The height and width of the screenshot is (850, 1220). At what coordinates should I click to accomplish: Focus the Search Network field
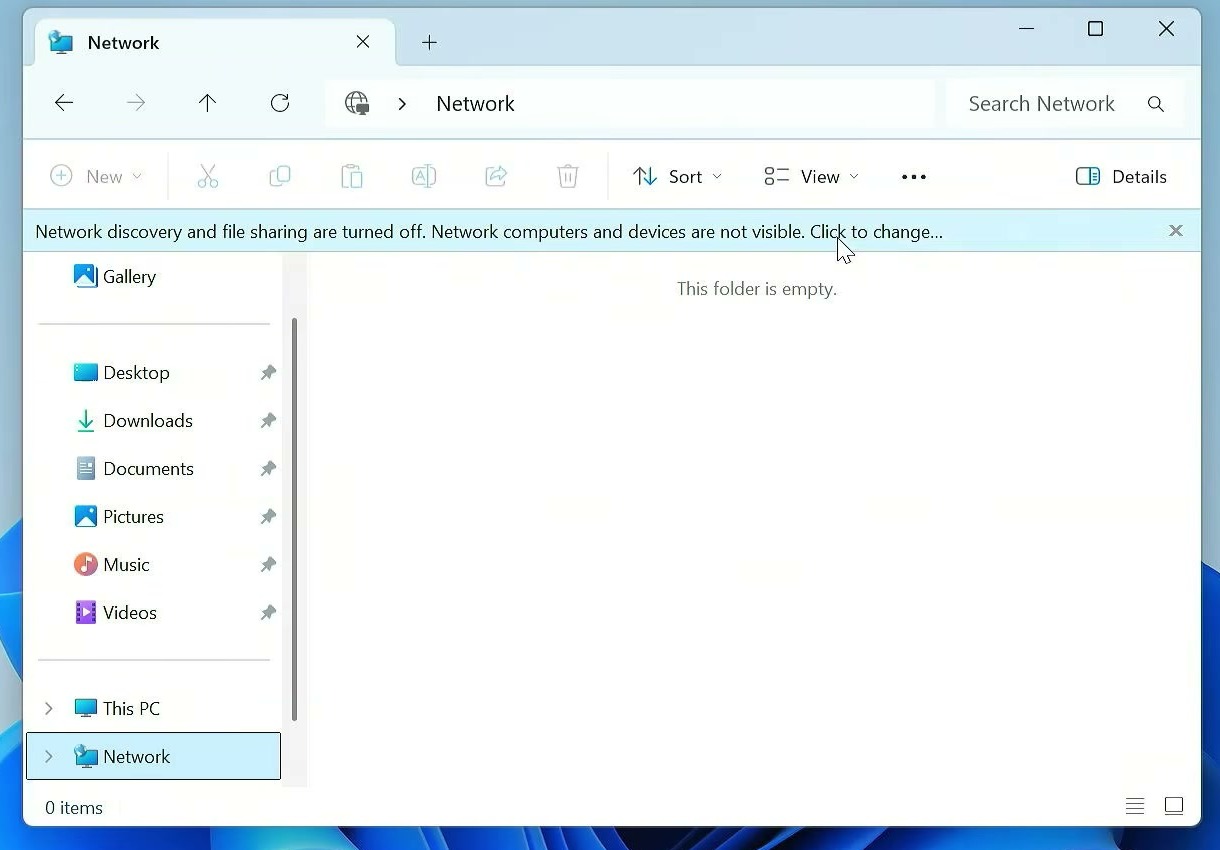tap(1065, 103)
